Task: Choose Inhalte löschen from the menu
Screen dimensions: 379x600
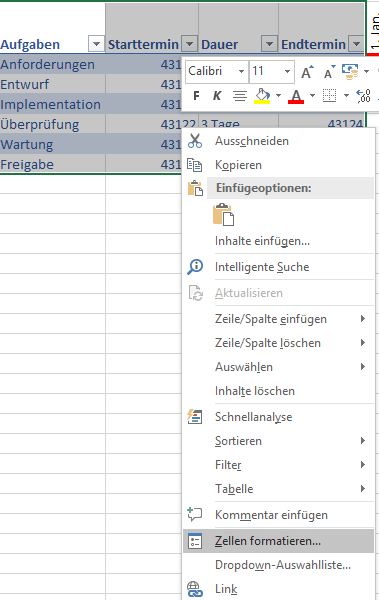Action: coord(278,391)
